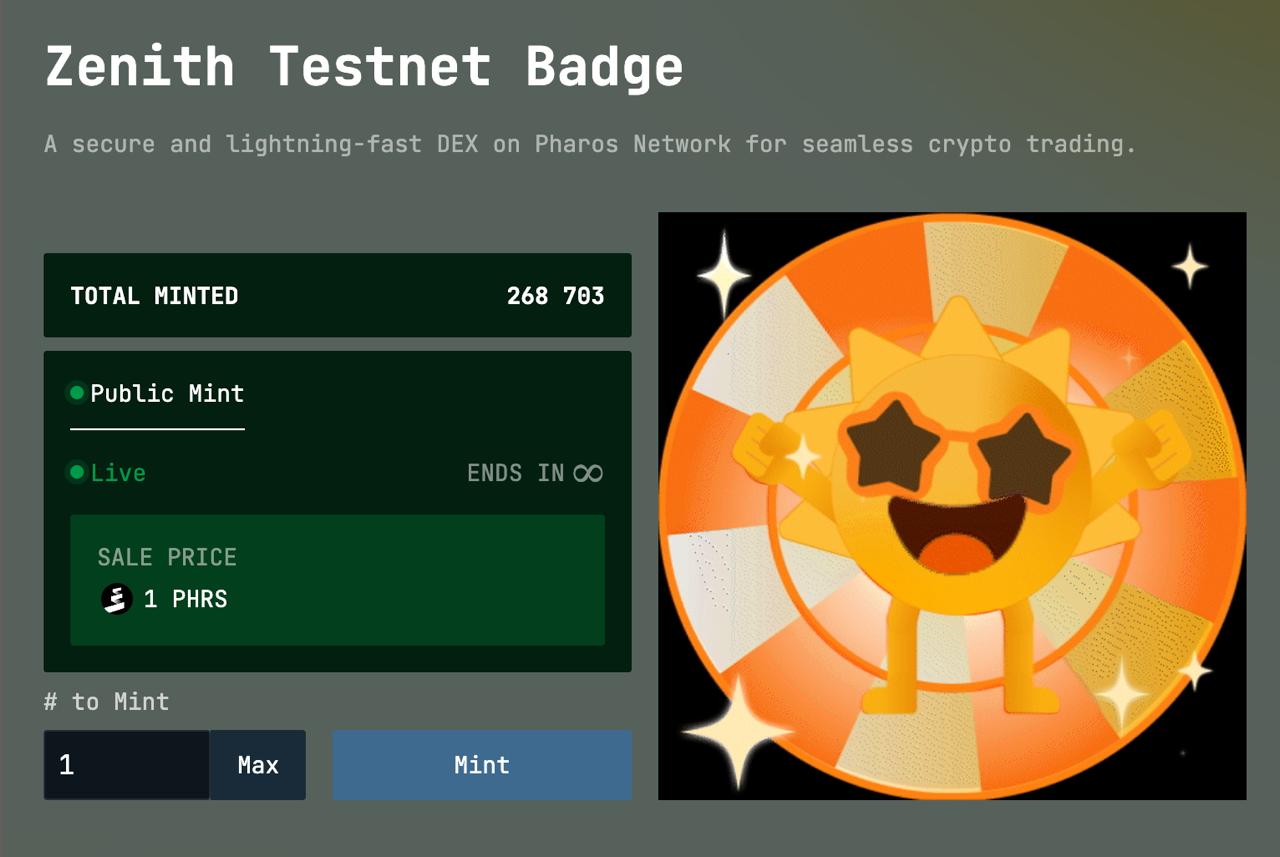
Task: Click the Zenith Testnet Badge title
Action: point(365,67)
